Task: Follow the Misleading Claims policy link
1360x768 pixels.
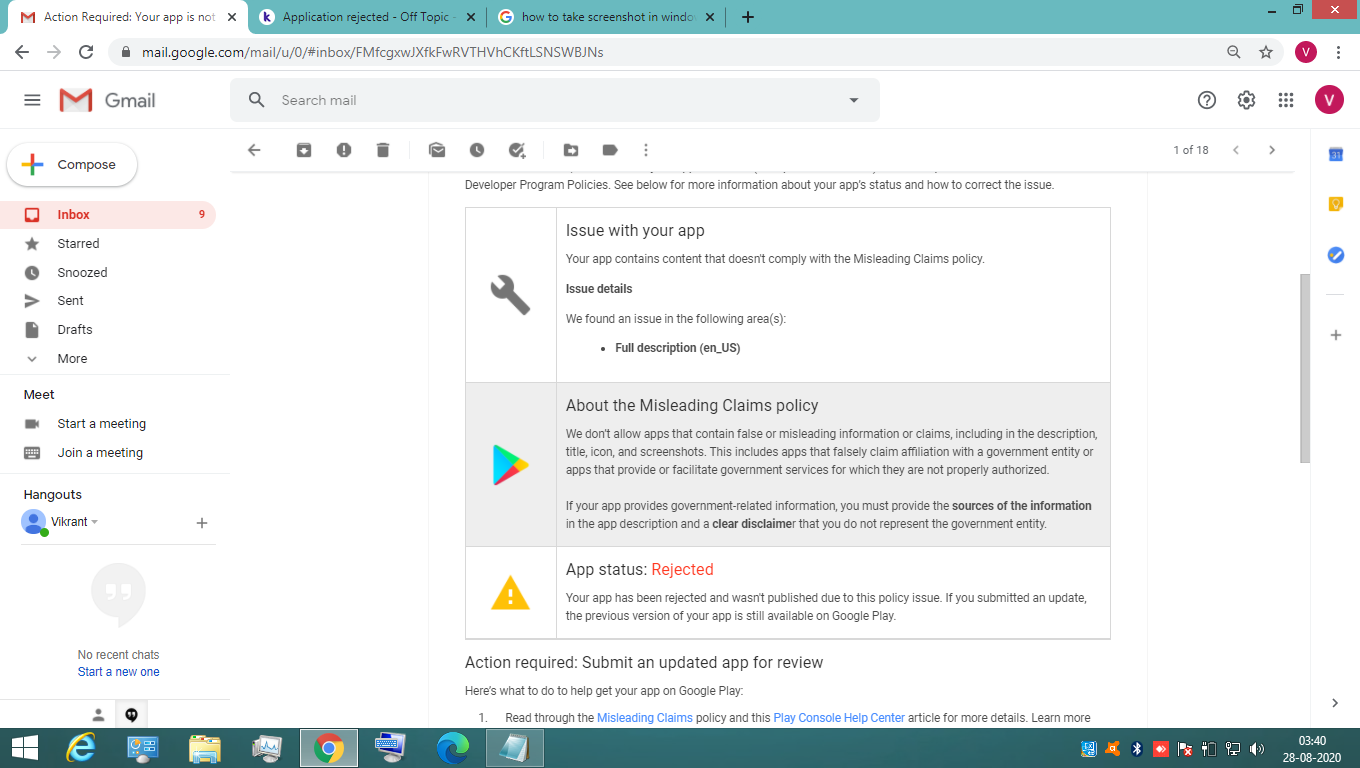Action: [x=645, y=718]
